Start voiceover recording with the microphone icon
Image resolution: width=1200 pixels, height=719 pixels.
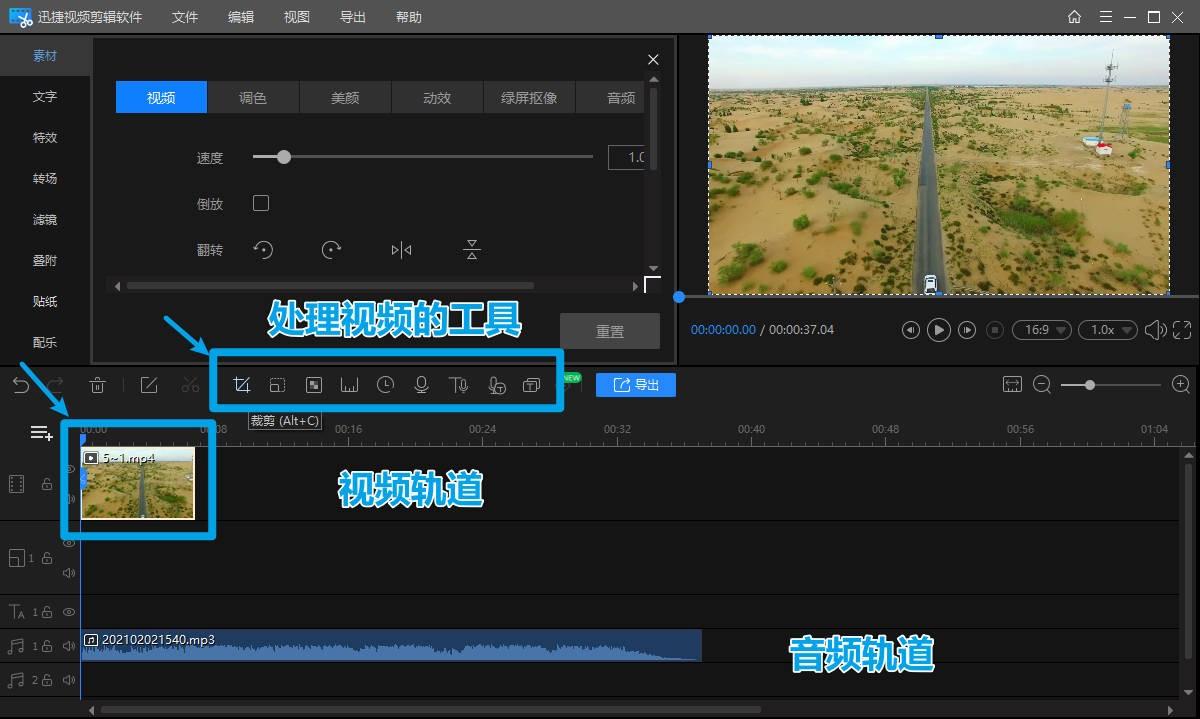click(x=421, y=385)
